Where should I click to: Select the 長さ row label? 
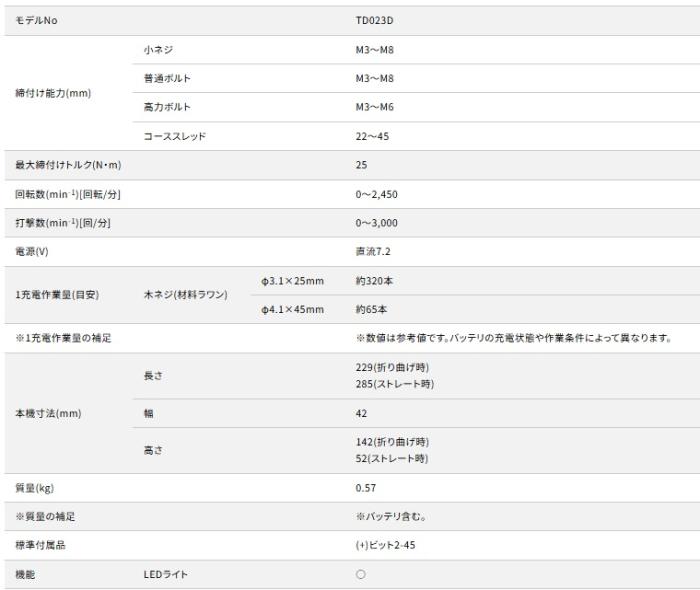point(153,376)
